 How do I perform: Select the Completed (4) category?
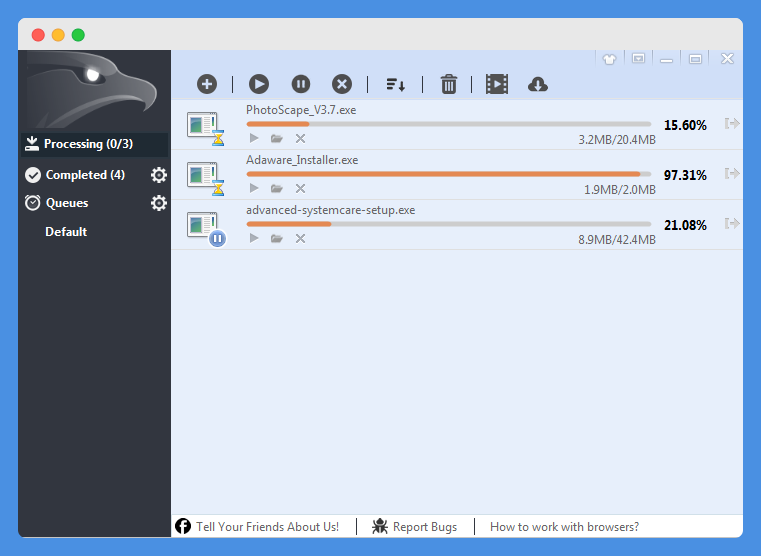pos(76,175)
